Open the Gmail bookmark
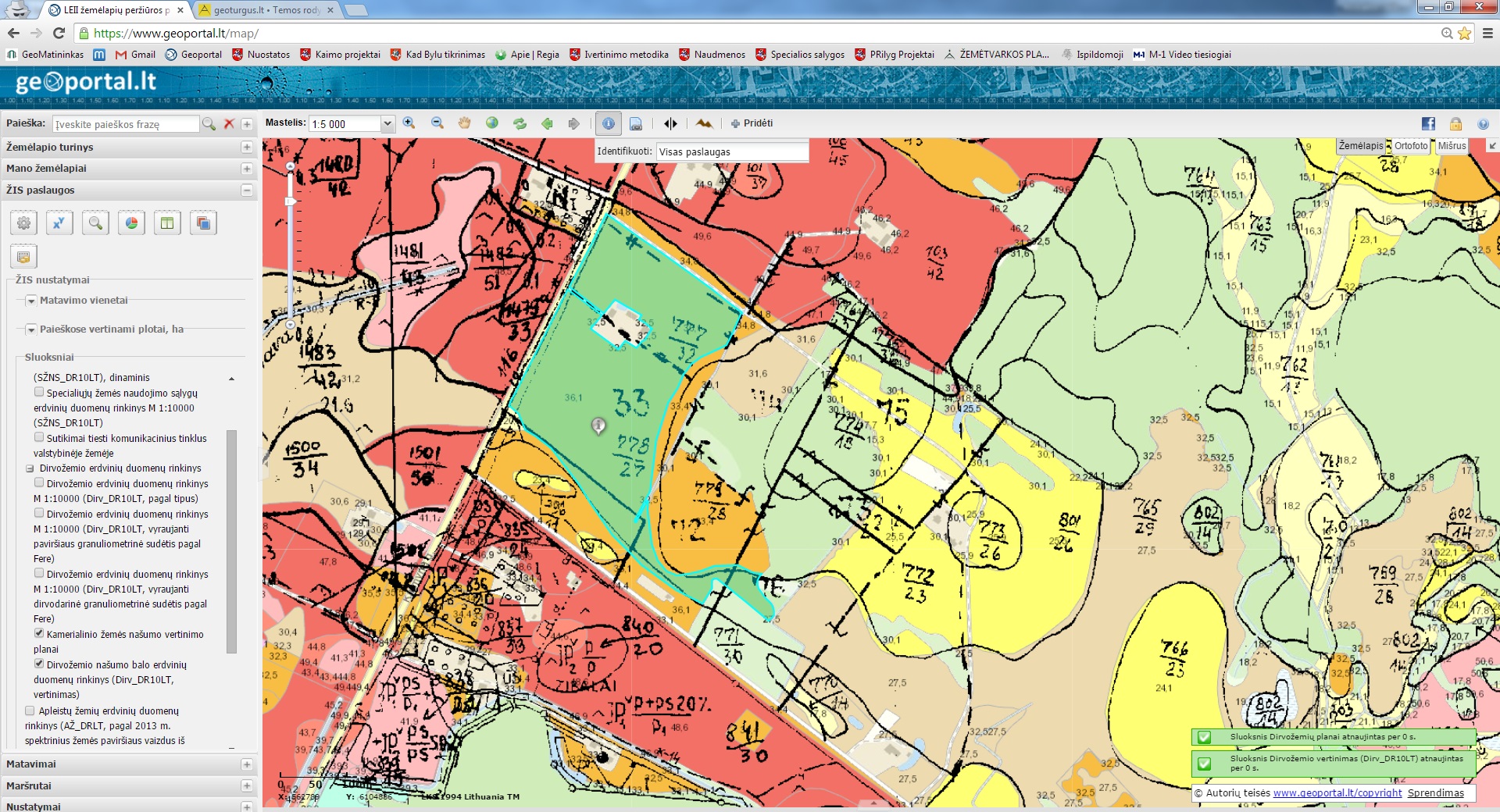This screenshot has height=812, width=1500. pos(135,55)
